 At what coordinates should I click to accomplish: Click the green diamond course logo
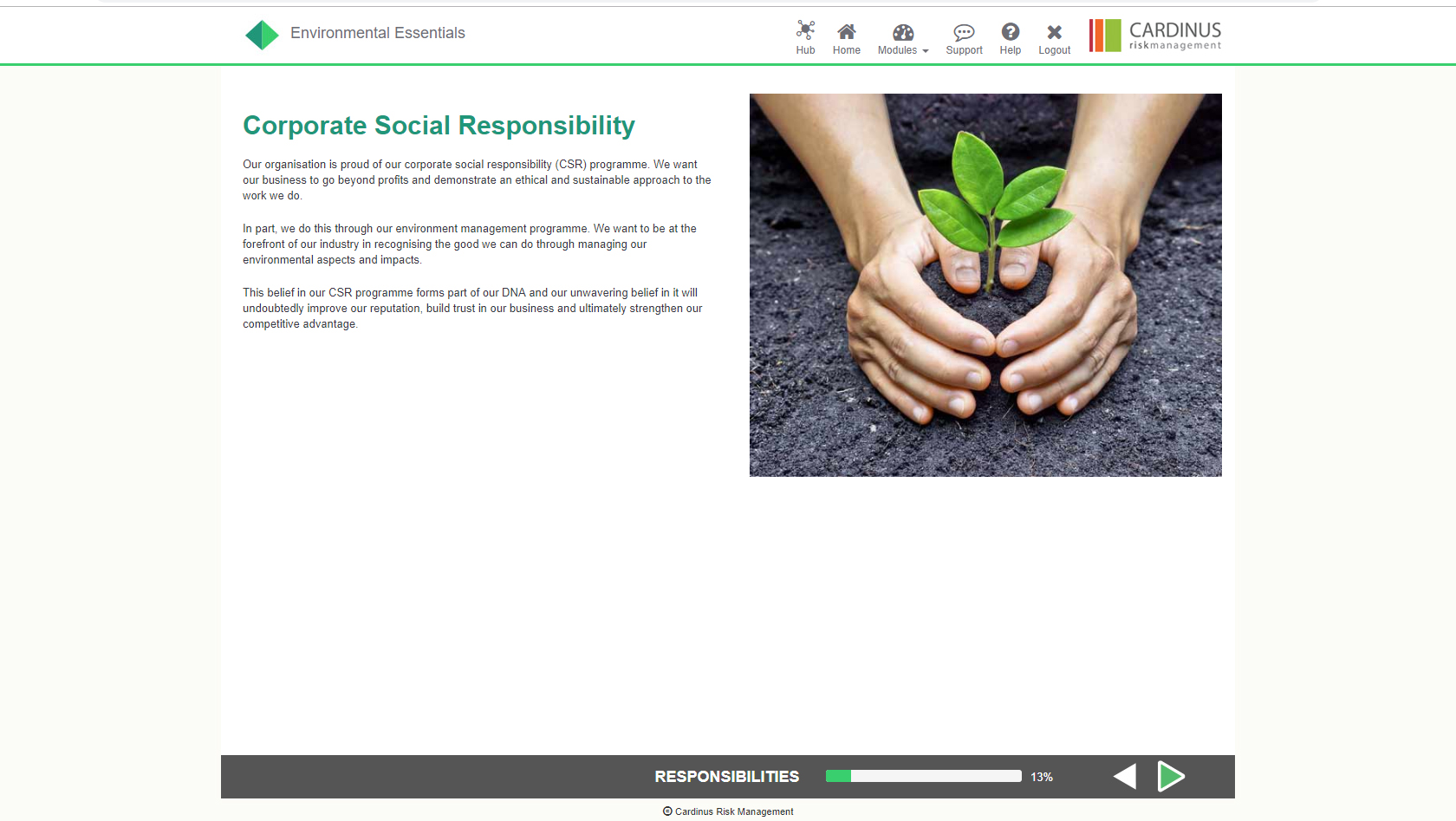click(262, 35)
